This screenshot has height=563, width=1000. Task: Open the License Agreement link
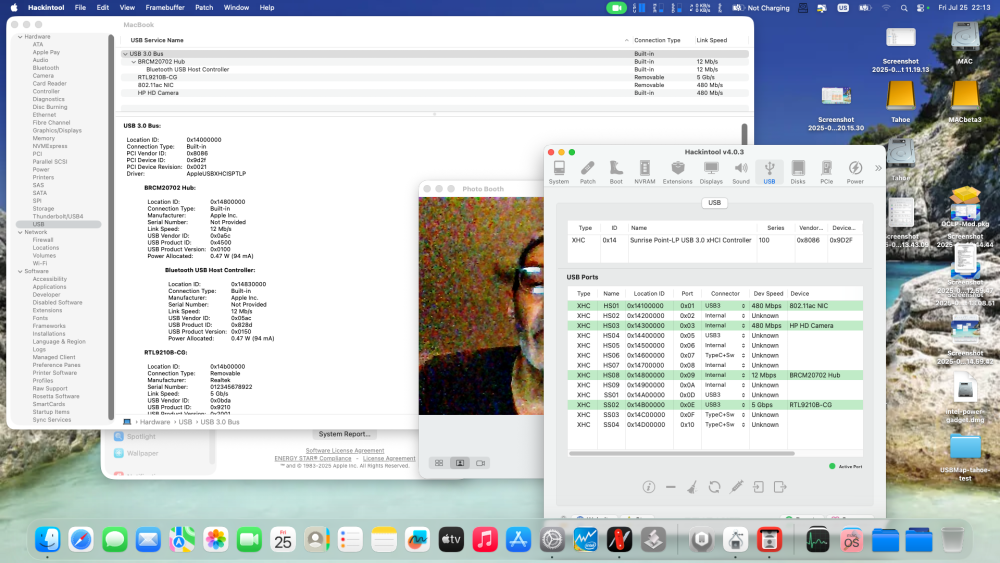click(389, 458)
